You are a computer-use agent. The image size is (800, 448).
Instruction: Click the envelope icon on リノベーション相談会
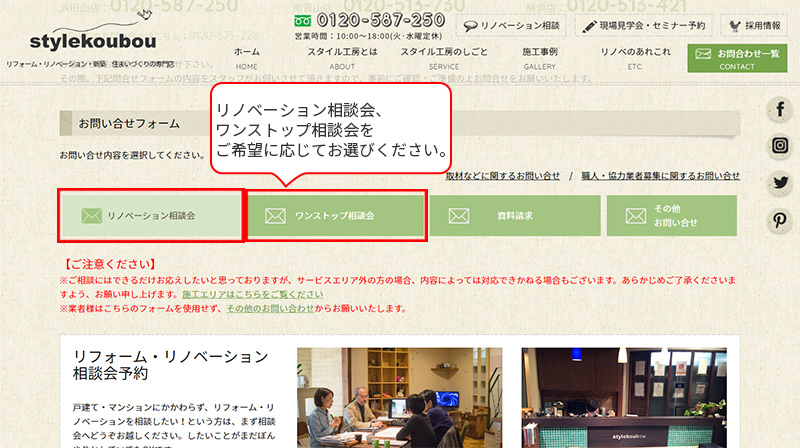pos(91,215)
